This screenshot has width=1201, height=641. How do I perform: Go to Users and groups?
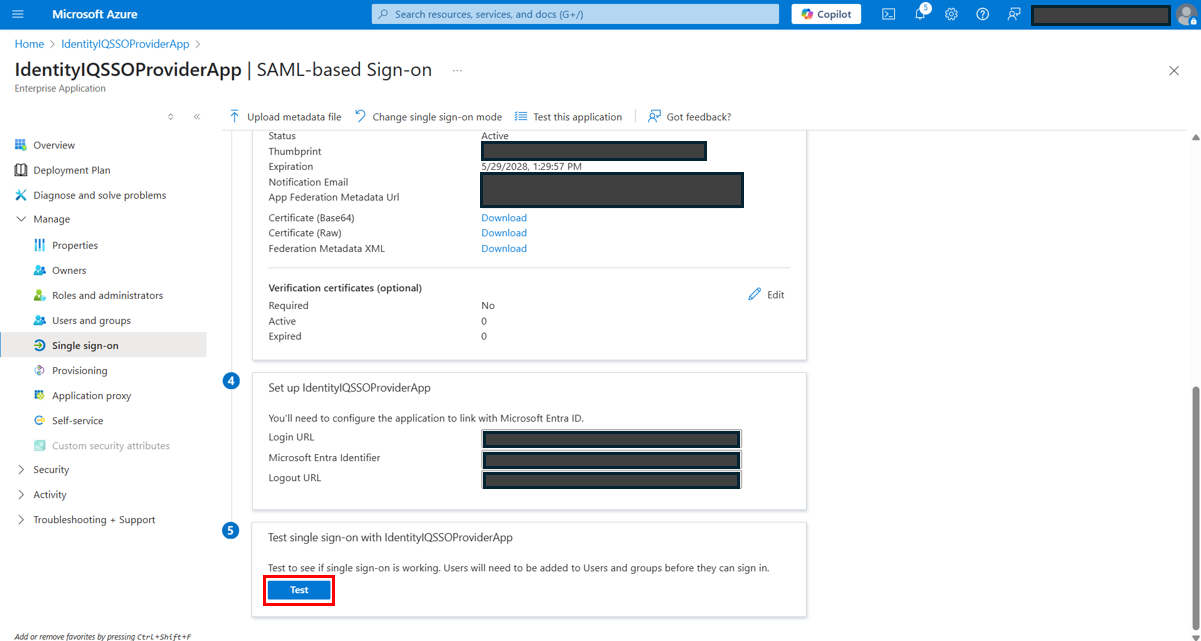pyautogui.click(x=91, y=321)
